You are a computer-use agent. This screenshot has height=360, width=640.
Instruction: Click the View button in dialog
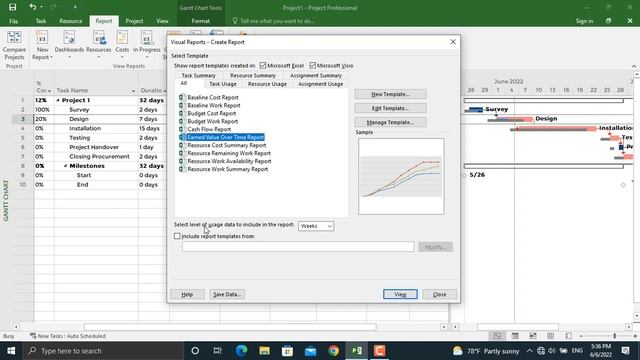click(x=400, y=294)
